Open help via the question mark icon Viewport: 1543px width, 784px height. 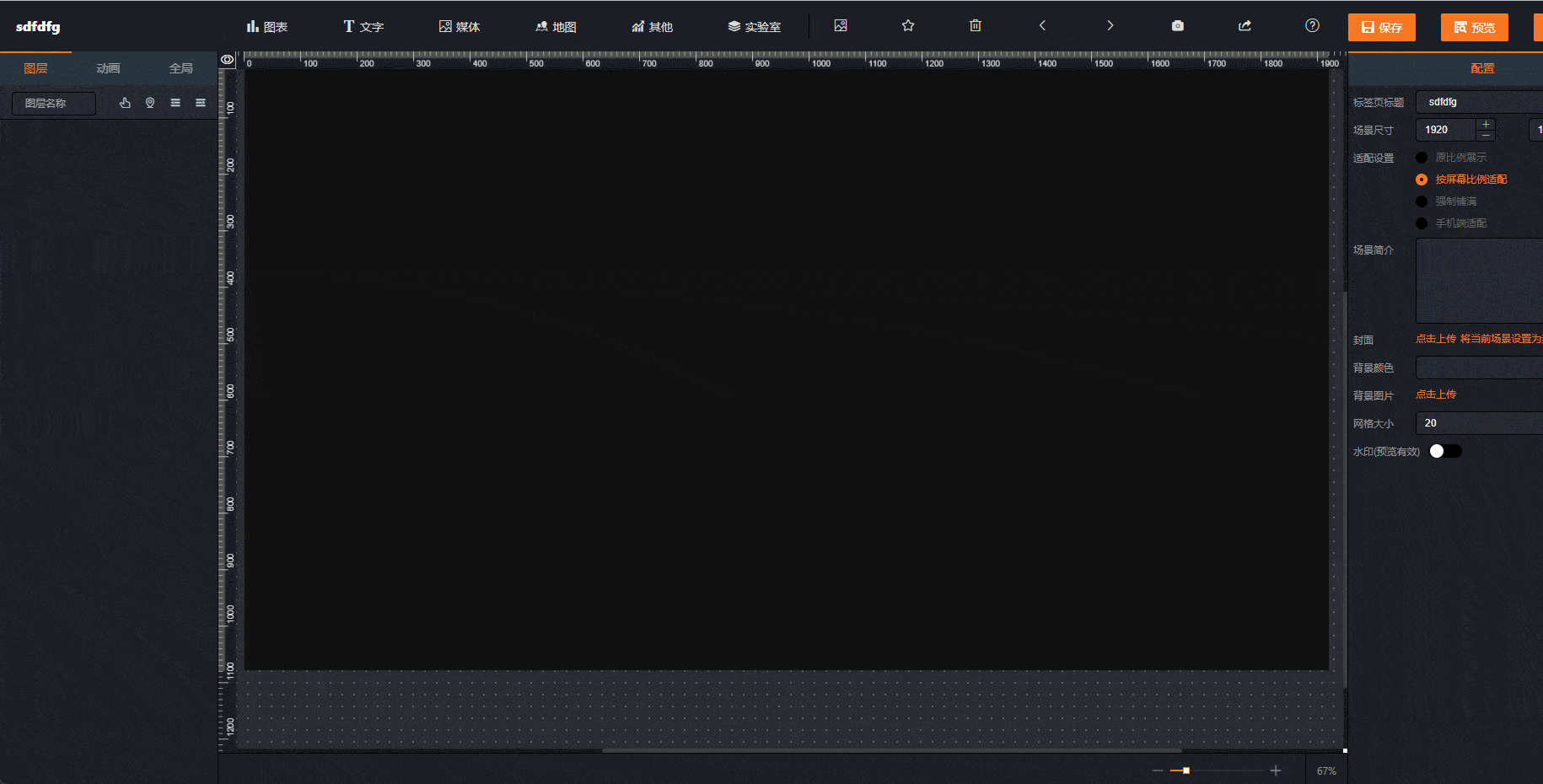tap(1312, 26)
